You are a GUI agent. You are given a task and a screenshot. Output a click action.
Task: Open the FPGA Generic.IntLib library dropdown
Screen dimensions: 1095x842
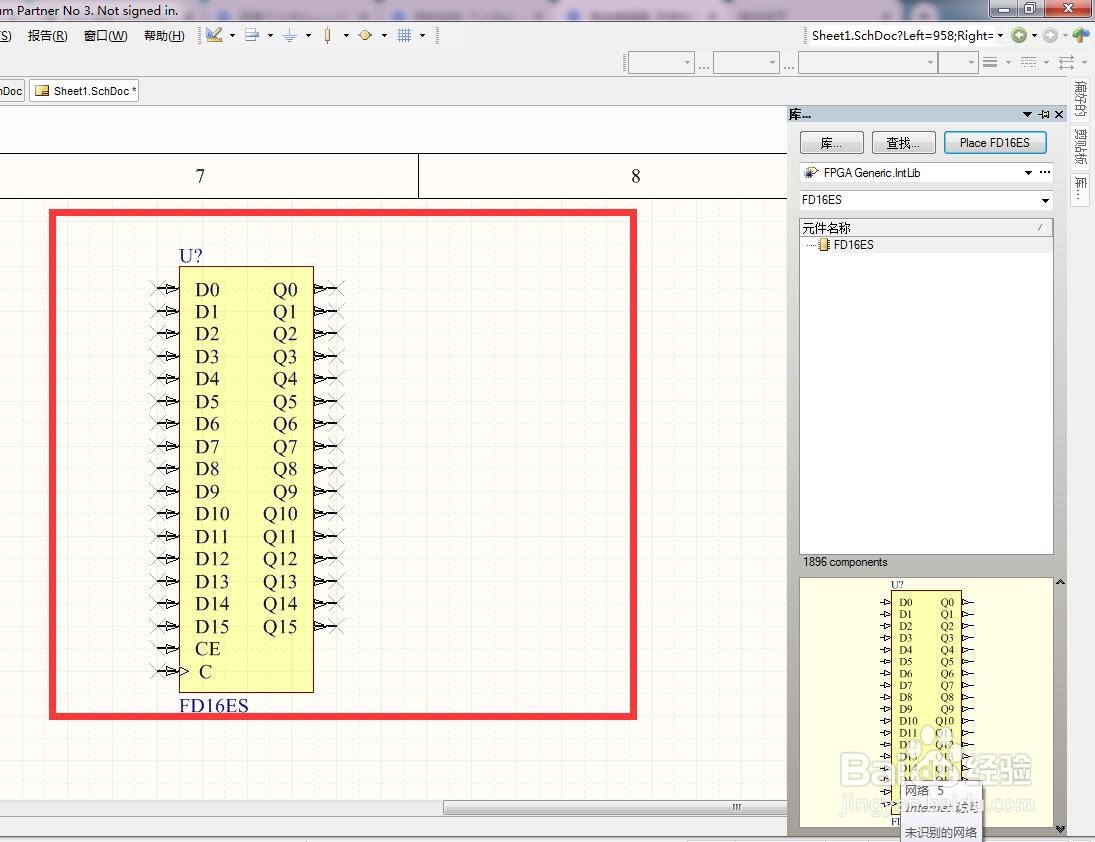pos(1028,172)
